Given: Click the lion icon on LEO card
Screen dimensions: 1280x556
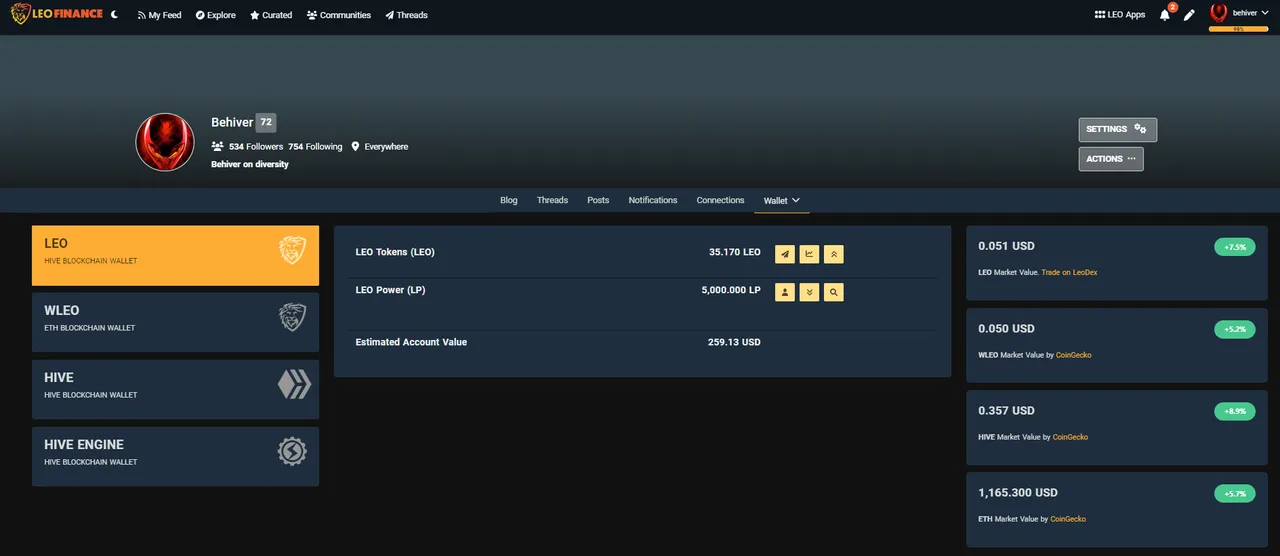Looking at the screenshot, I should tap(292, 251).
